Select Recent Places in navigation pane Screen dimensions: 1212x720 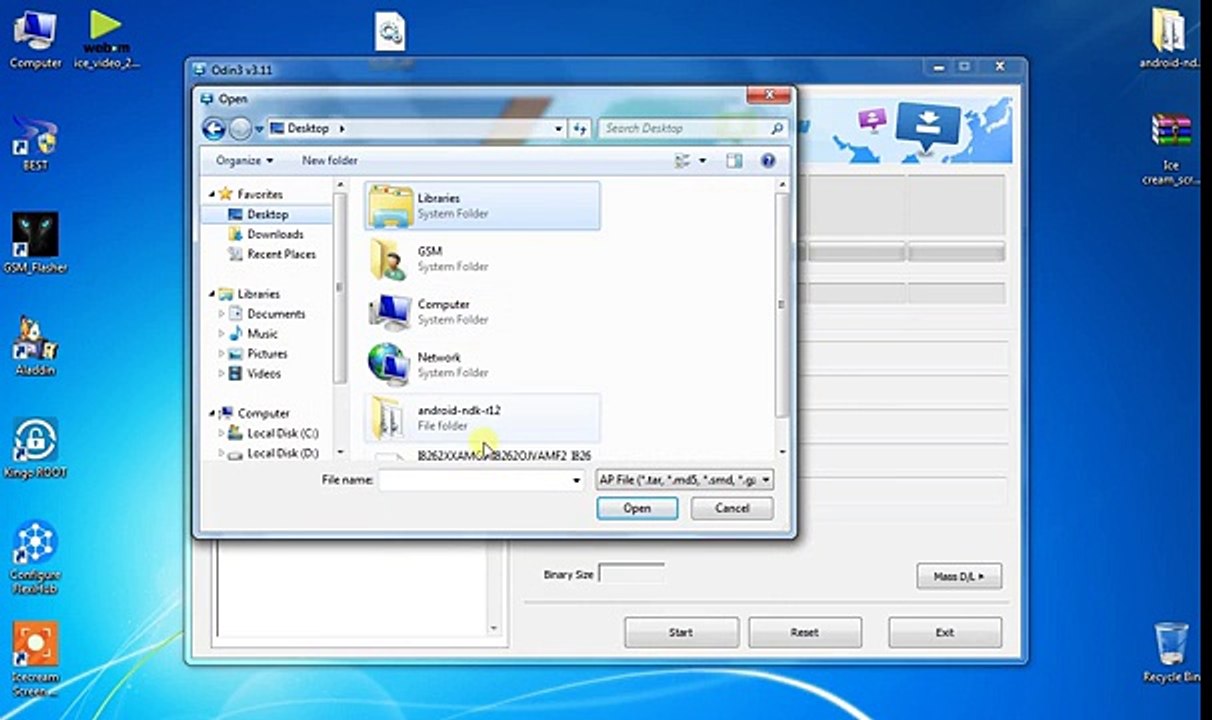click(x=281, y=254)
